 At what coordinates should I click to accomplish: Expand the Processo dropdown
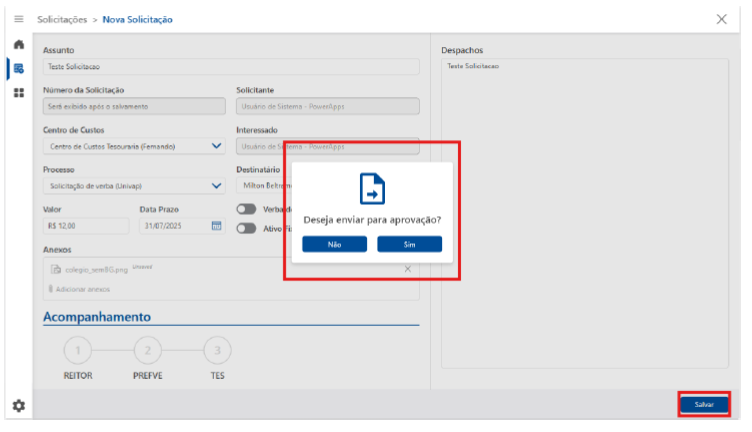pos(217,185)
